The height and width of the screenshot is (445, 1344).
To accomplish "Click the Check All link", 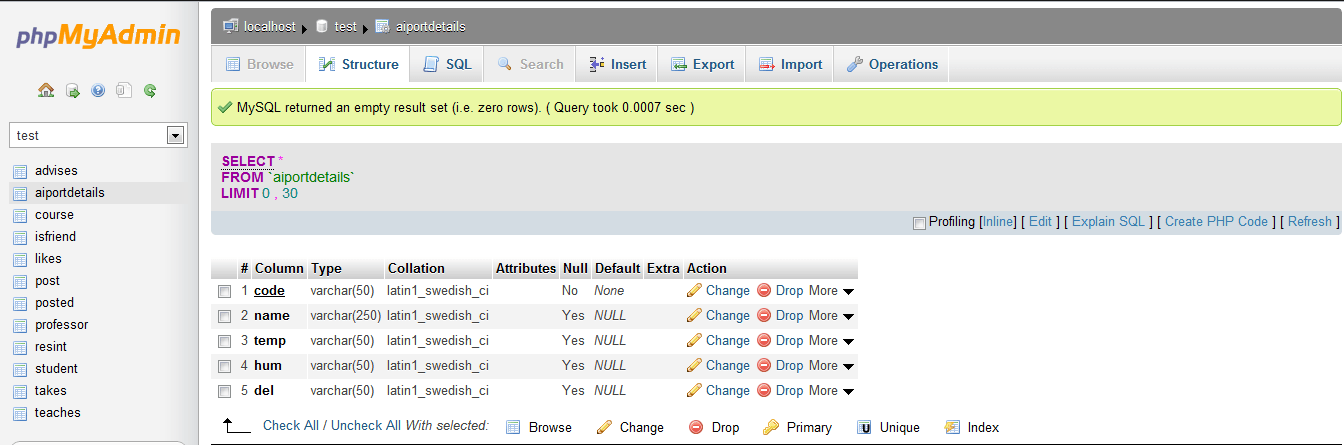I will click(x=296, y=426).
